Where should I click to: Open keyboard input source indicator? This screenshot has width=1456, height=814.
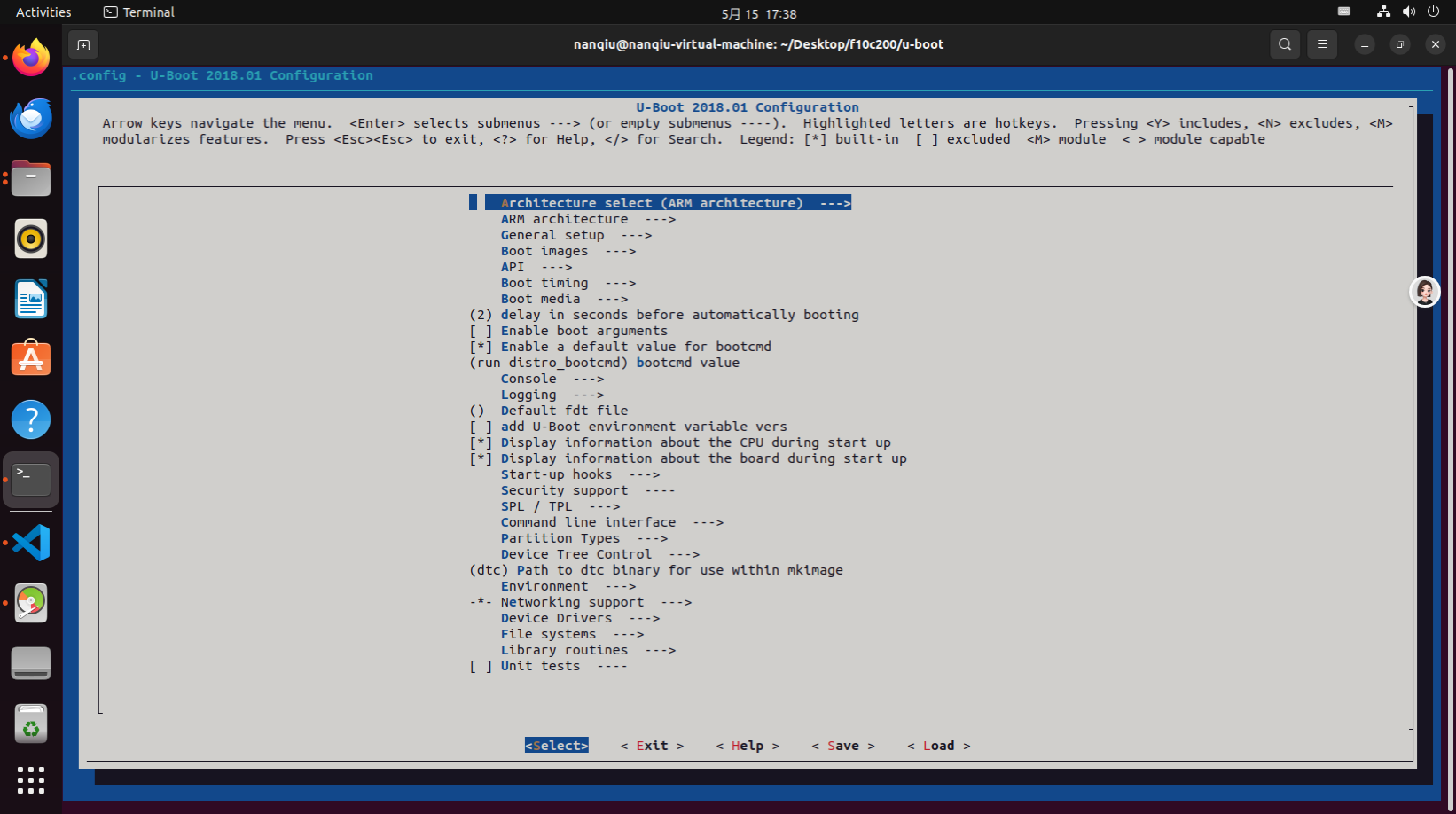click(x=1344, y=12)
